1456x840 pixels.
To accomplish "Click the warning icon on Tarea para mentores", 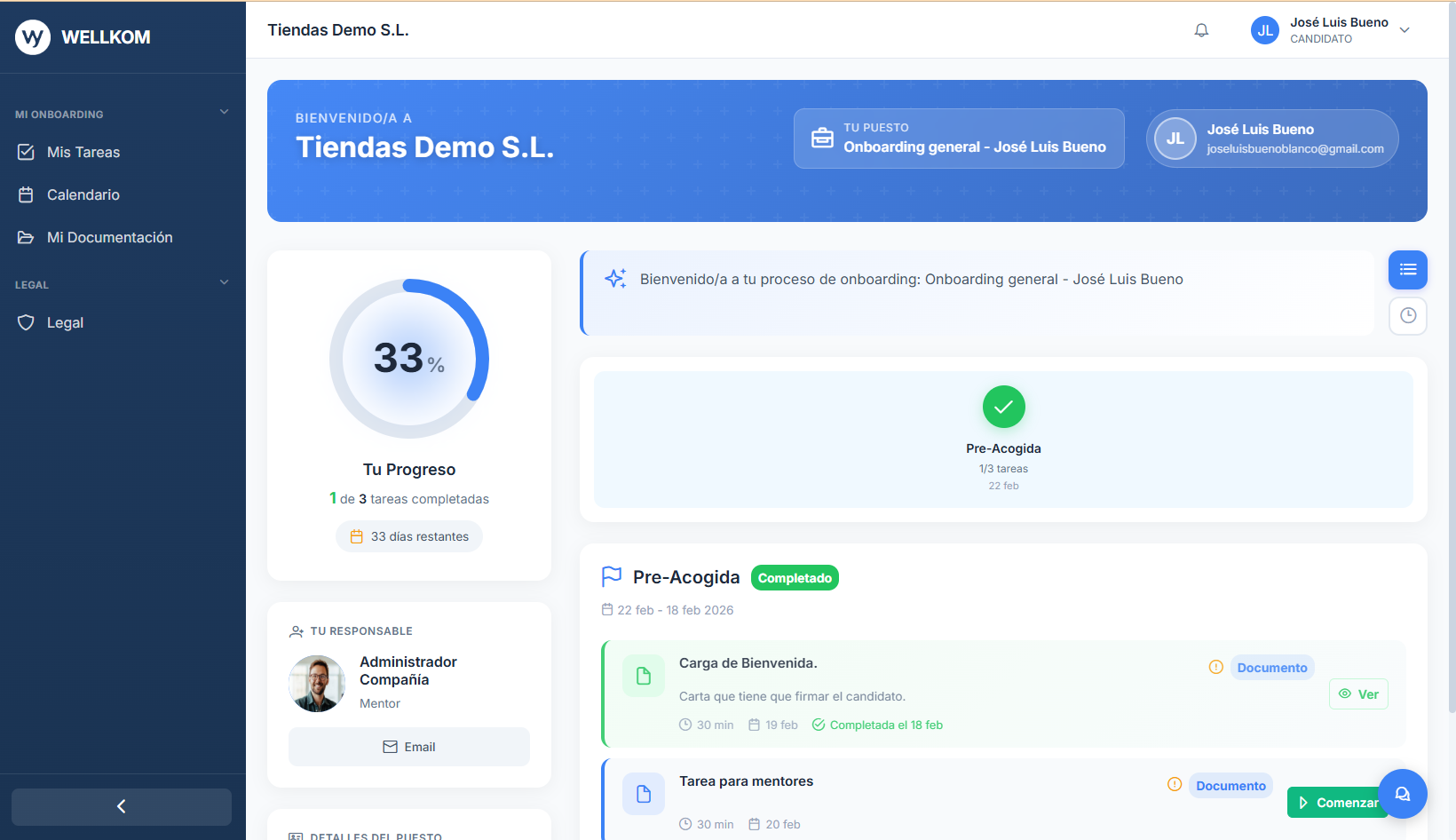I will click(x=1174, y=784).
